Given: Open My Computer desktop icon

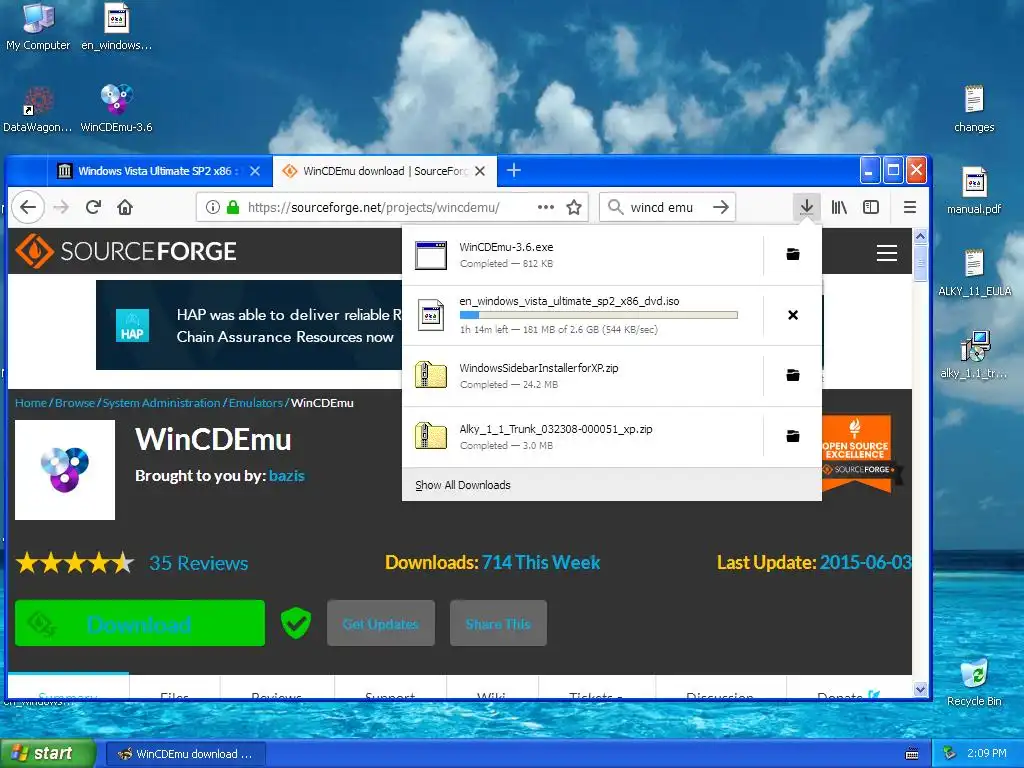Looking at the screenshot, I should [x=38, y=26].
